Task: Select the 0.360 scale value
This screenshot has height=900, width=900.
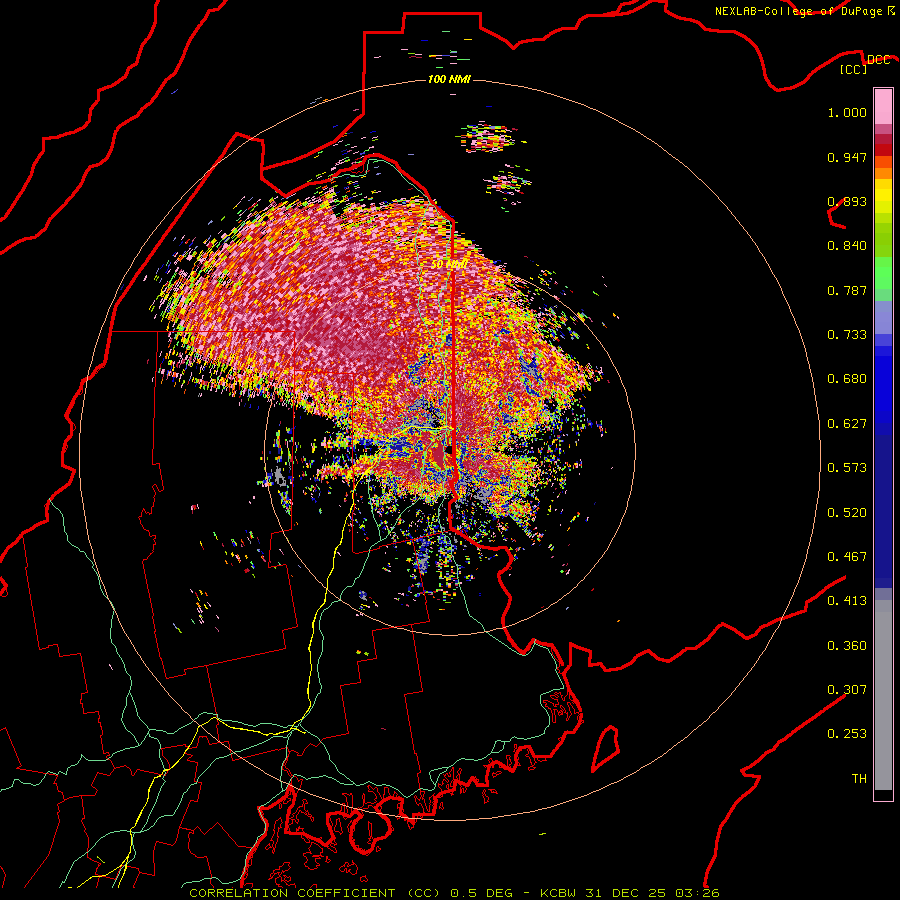Action: (847, 646)
